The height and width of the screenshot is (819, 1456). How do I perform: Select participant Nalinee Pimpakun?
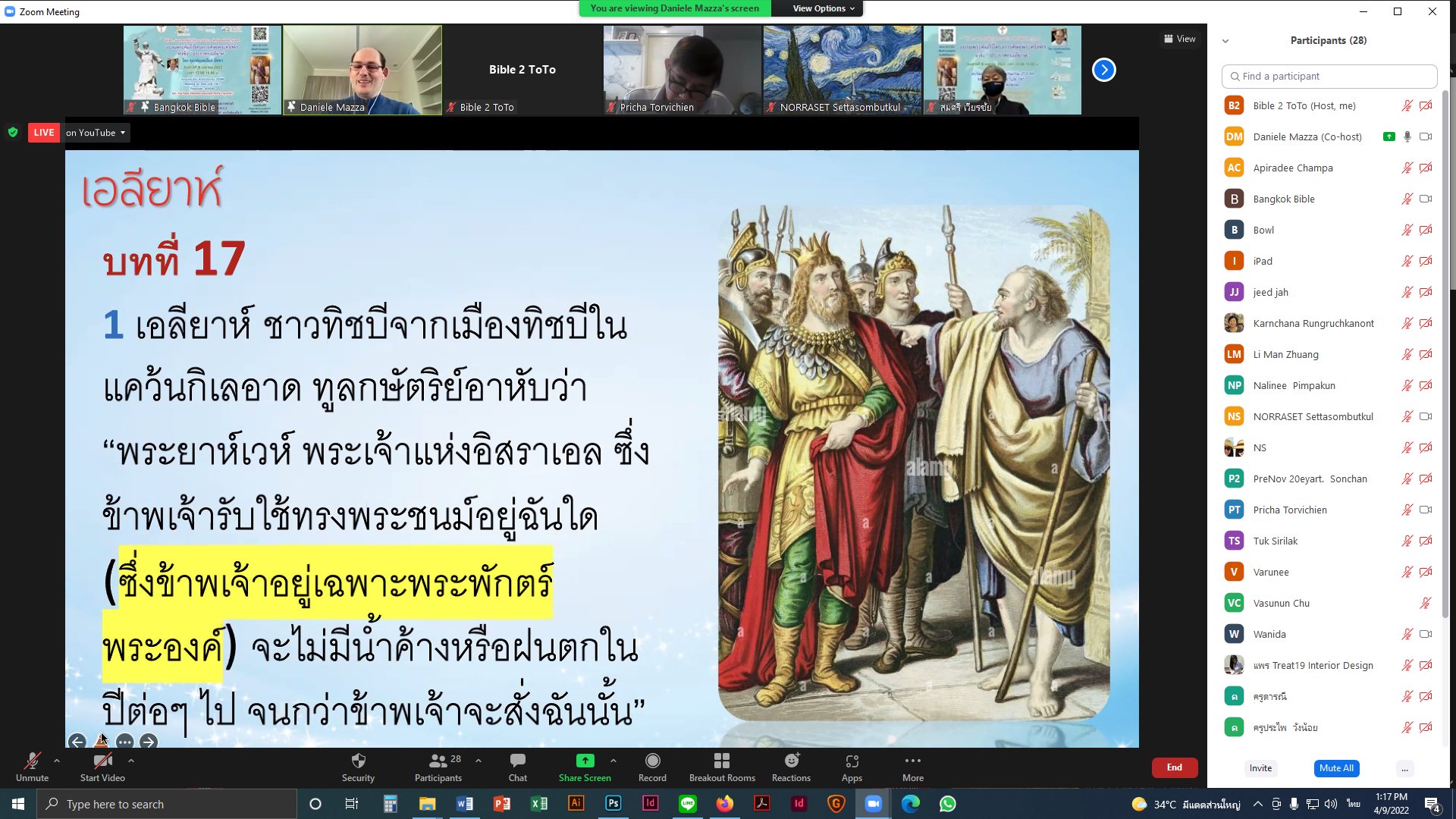click(x=1329, y=385)
